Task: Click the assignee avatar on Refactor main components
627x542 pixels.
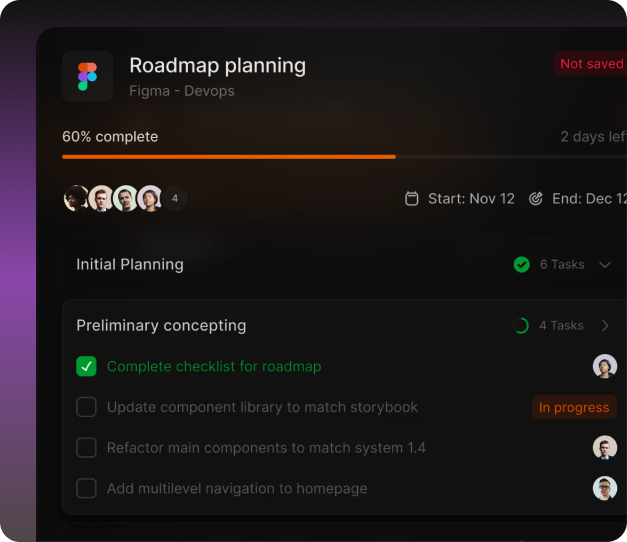Action: click(604, 448)
